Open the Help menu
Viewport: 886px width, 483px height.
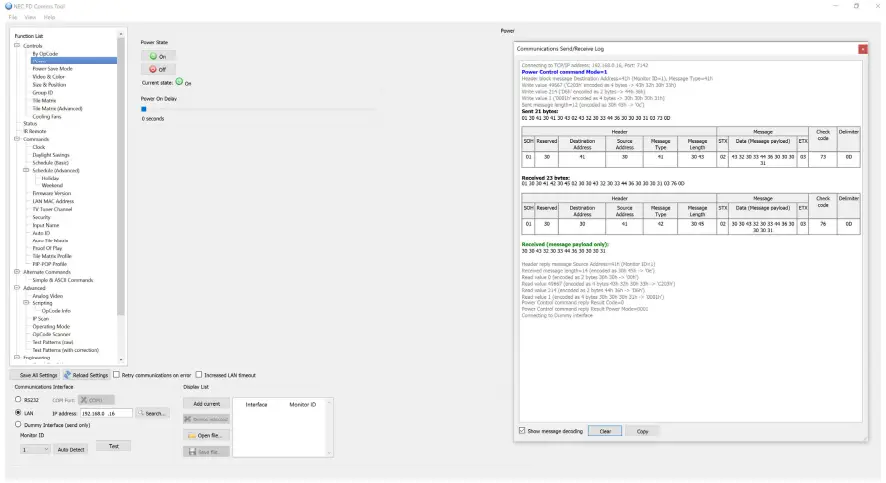coord(49,18)
